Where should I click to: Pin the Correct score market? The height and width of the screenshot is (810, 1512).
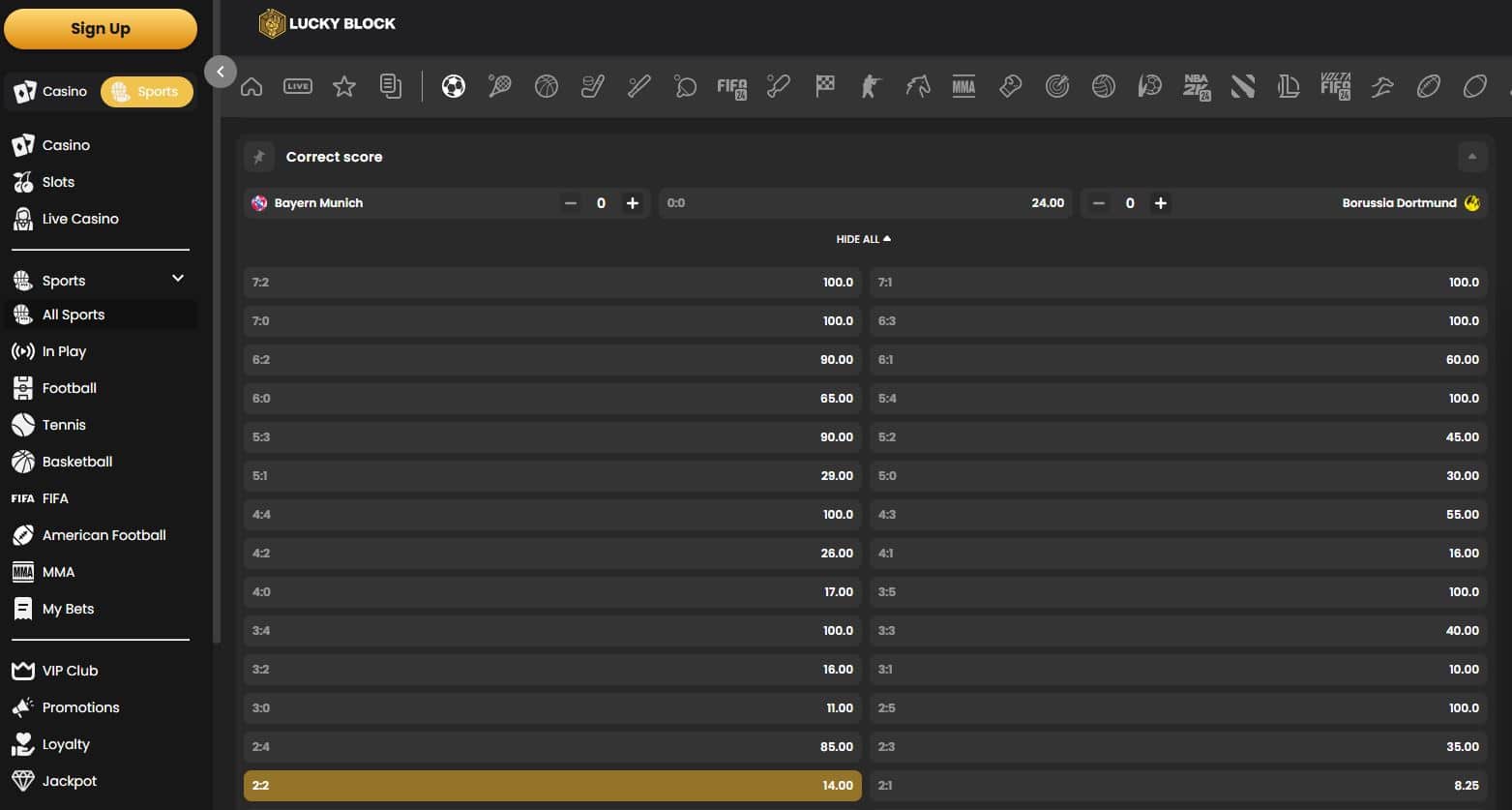point(259,157)
